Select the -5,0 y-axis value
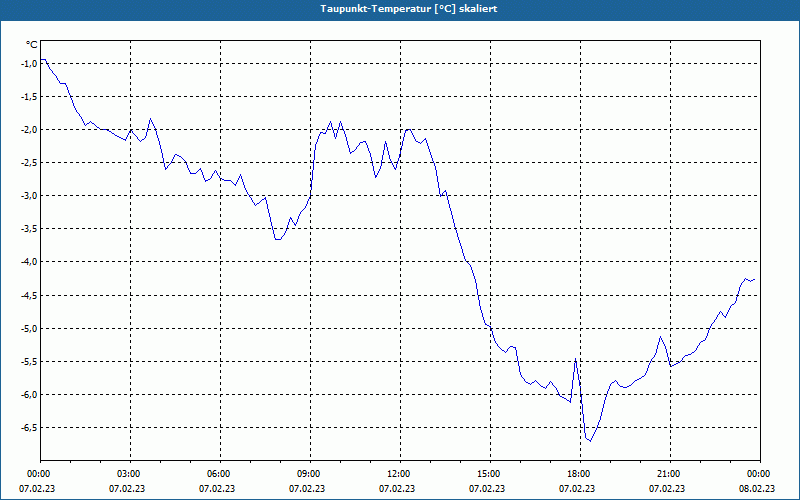The height and width of the screenshot is (500, 800). click(x=29, y=329)
